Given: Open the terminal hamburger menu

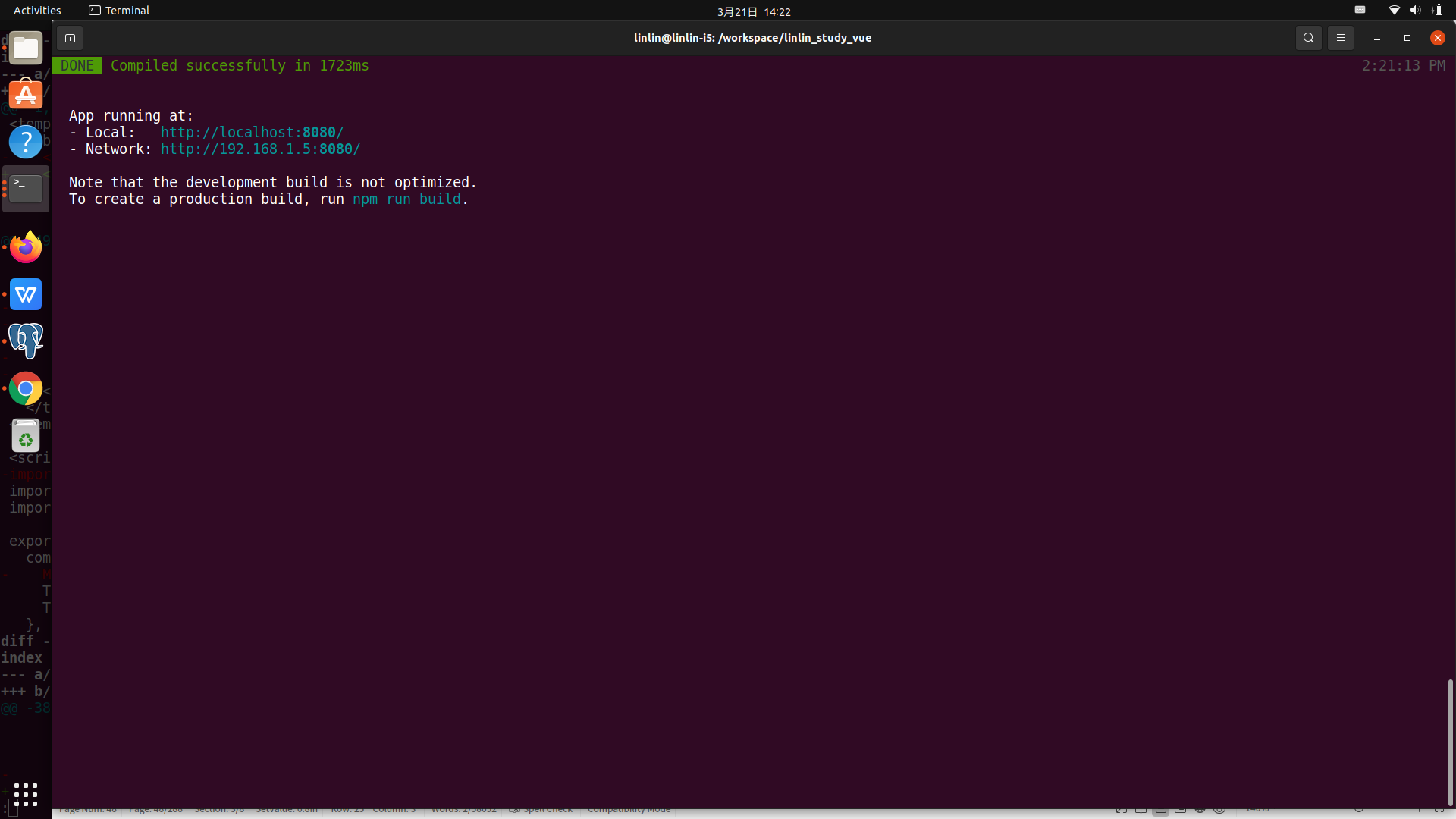Looking at the screenshot, I should 1340,38.
